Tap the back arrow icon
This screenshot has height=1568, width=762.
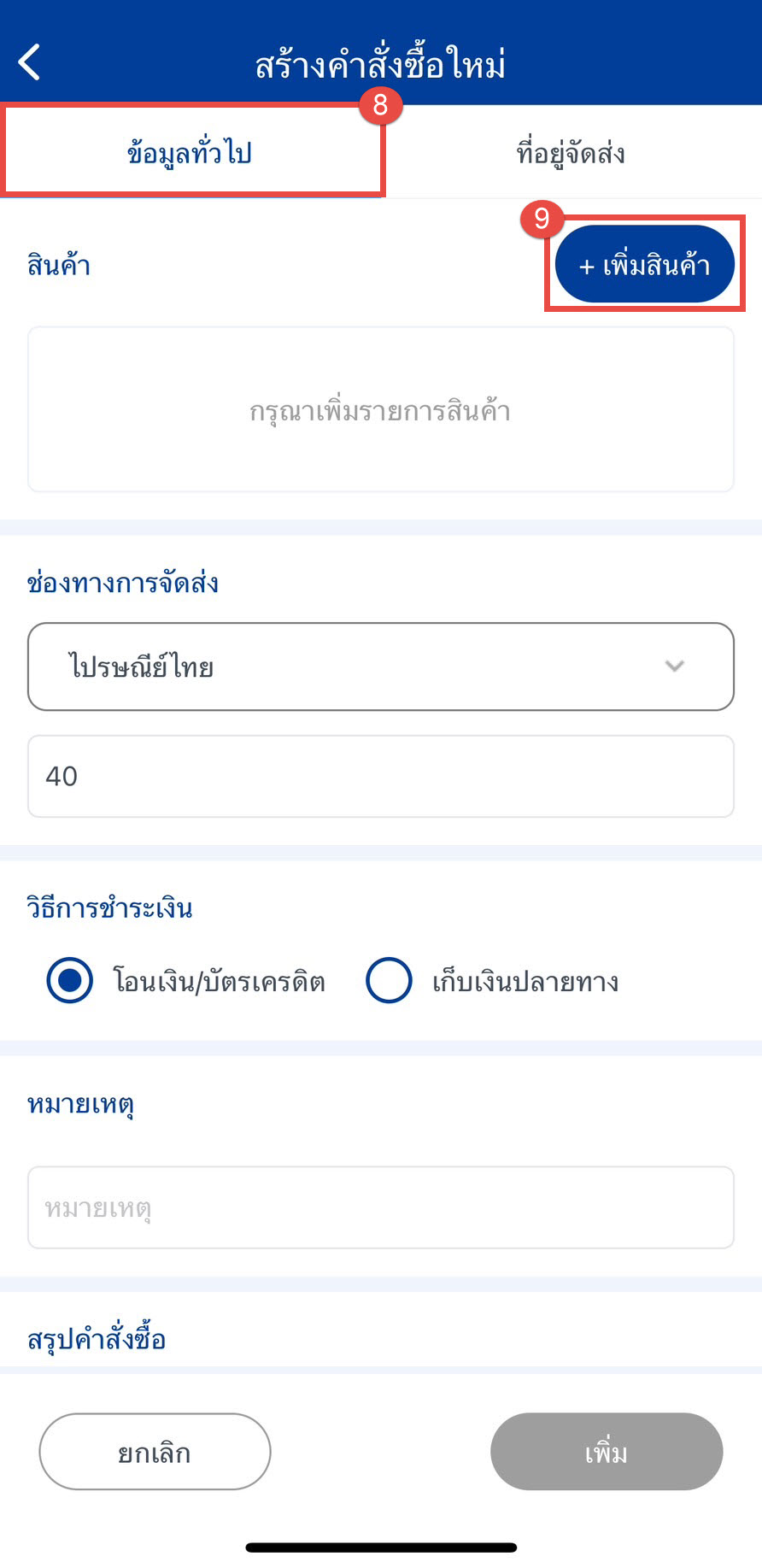coord(29,62)
